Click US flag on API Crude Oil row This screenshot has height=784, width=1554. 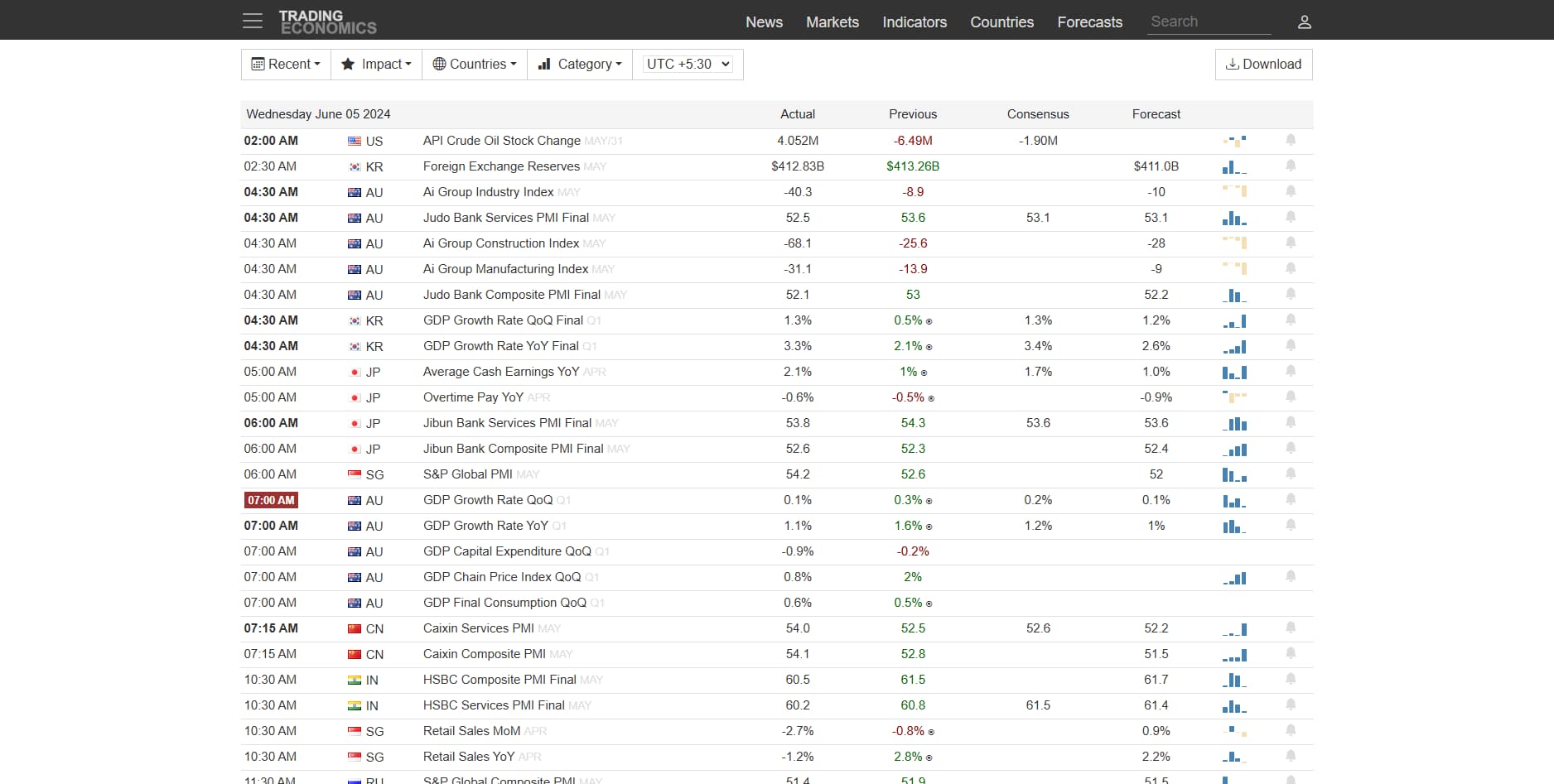355,141
